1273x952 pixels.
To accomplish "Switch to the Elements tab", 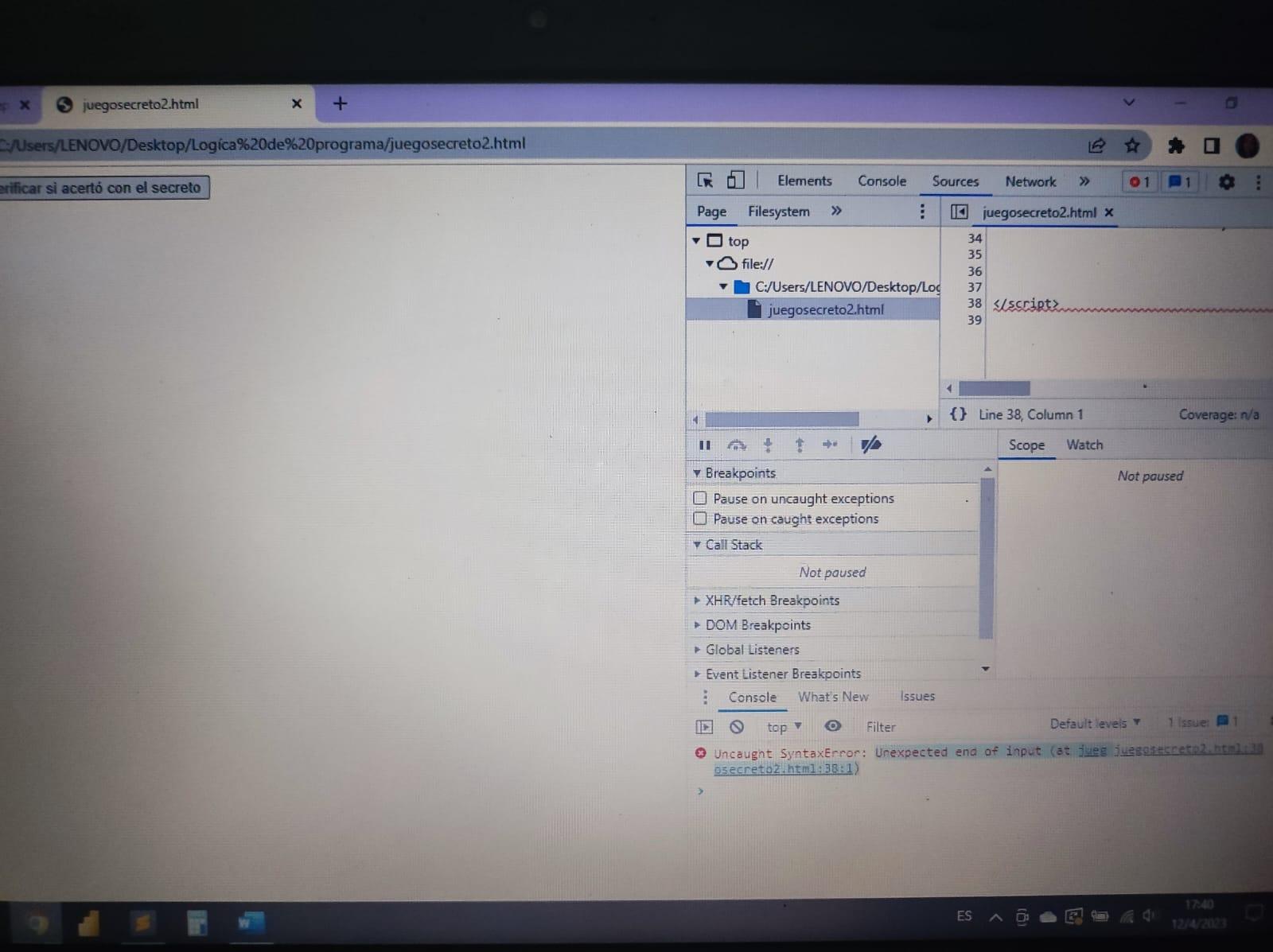I will tap(804, 181).
